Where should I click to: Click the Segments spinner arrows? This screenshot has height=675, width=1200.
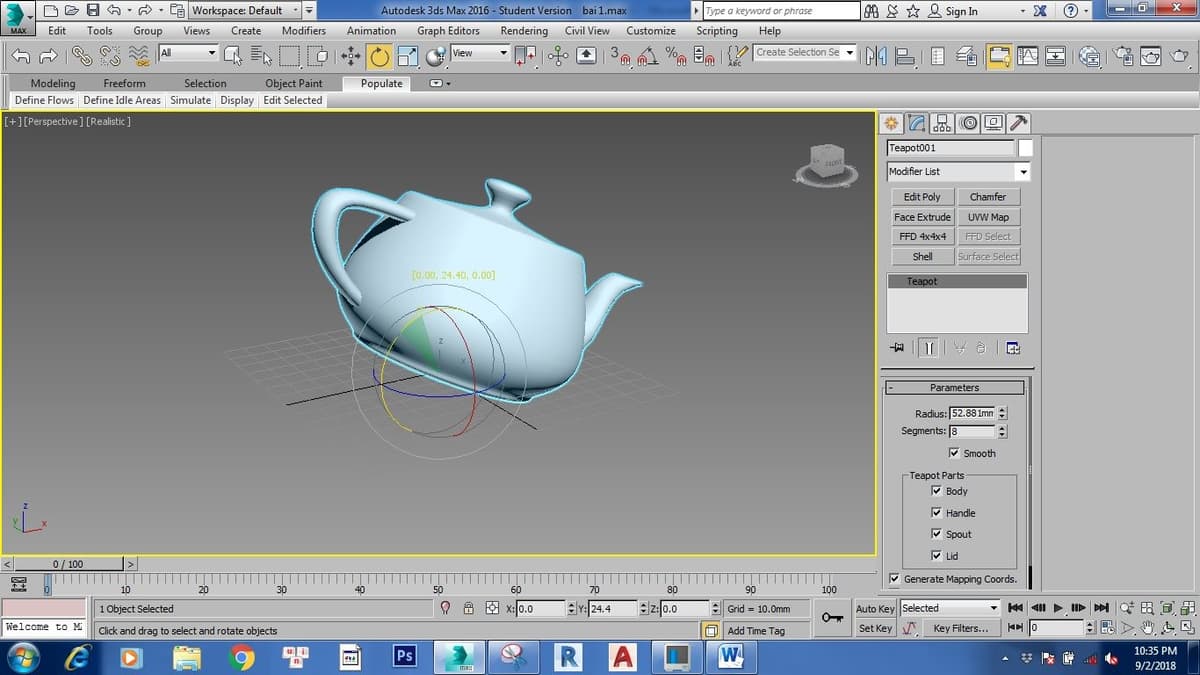click(x=1003, y=431)
